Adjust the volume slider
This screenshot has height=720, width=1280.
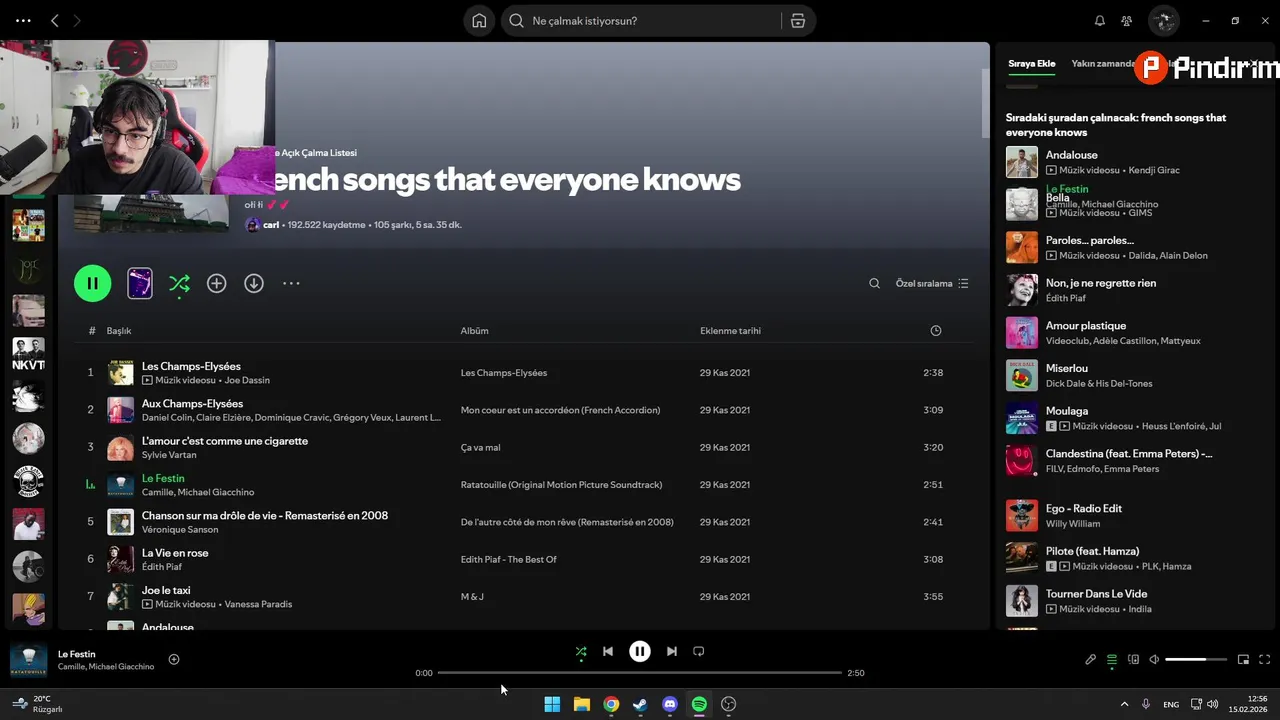coord(1196,660)
